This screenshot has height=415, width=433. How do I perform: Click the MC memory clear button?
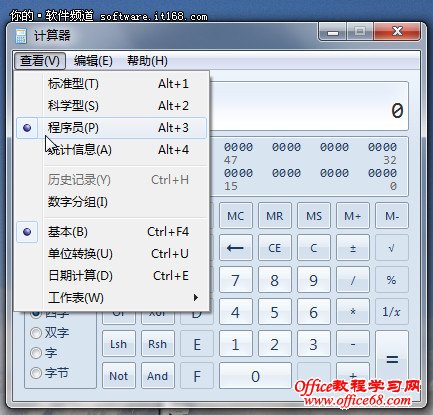click(236, 216)
